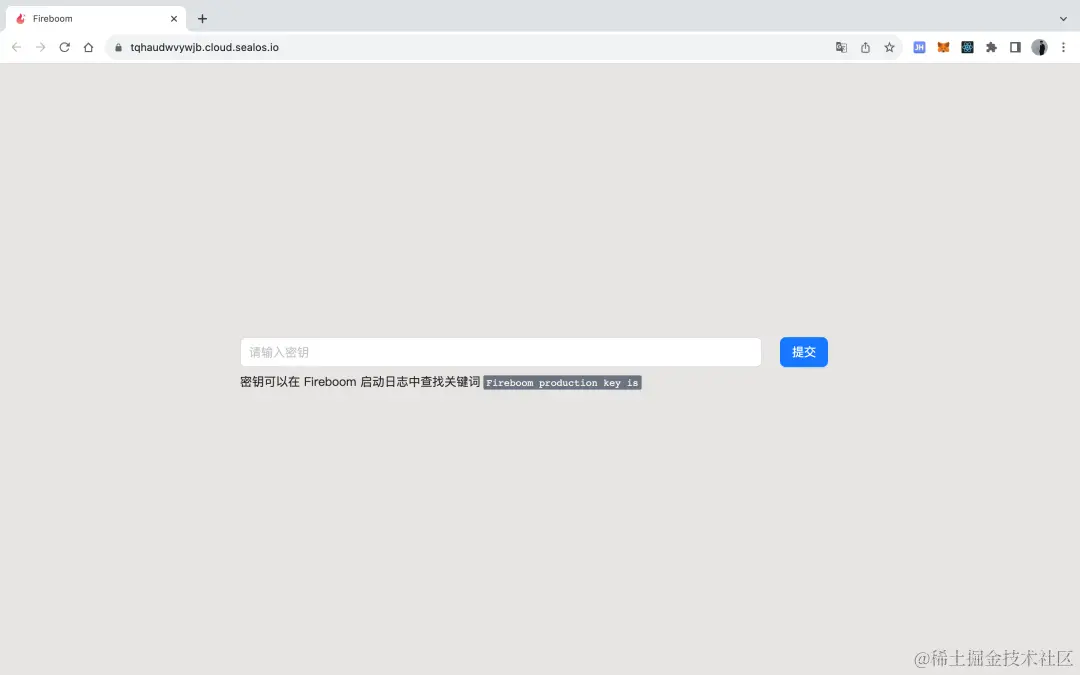This screenshot has height=675, width=1080.
Task: Click the browser forward arrow
Action: point(41,48)
